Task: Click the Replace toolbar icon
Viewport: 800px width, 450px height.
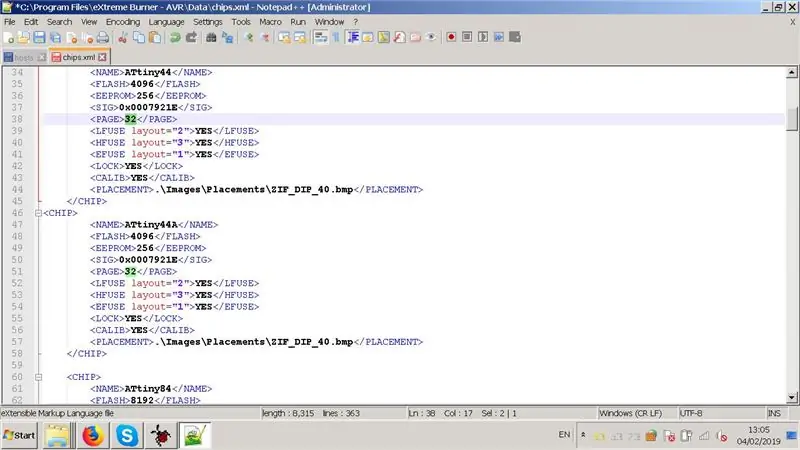Action: point(228,37)
